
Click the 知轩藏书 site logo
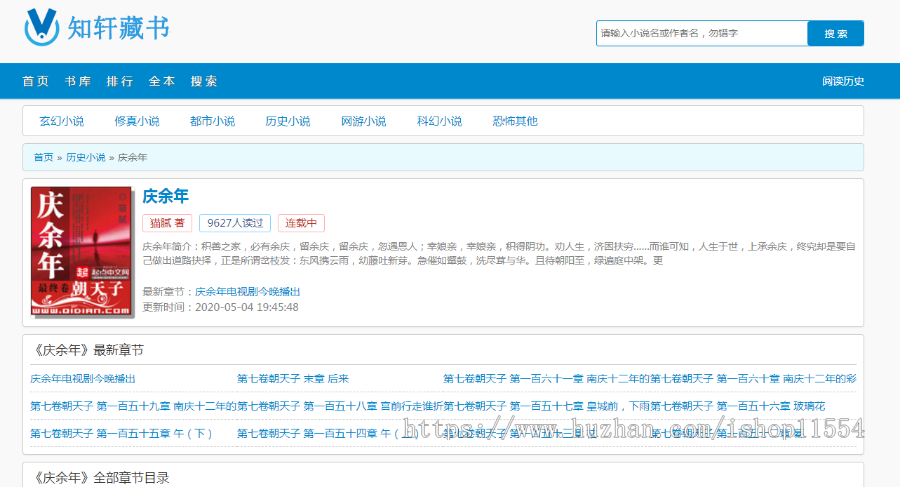pos(96,28)
